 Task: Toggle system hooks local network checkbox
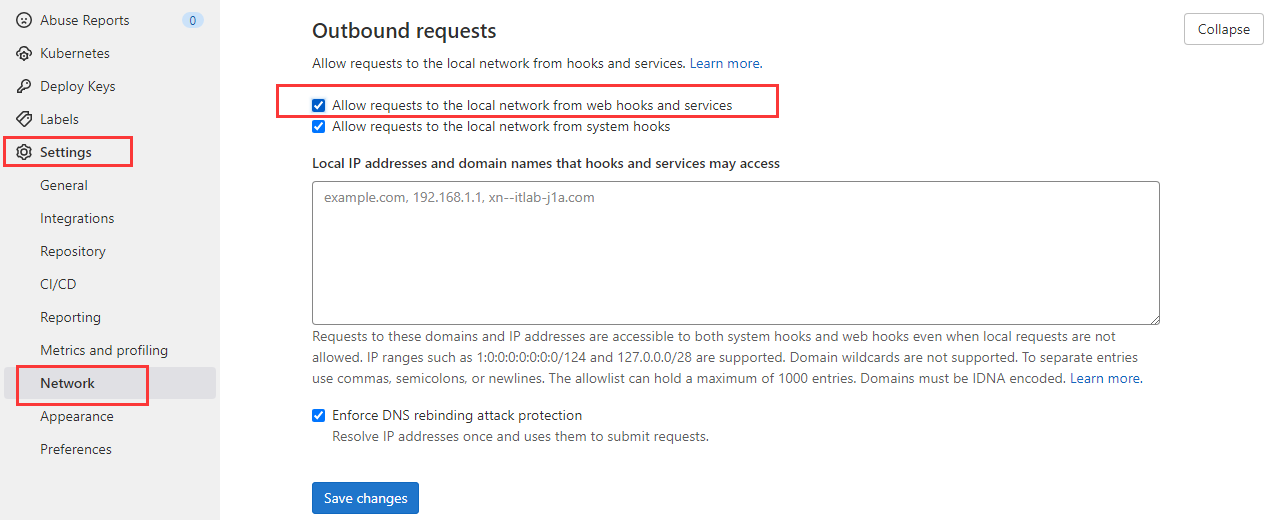[x=318, y=127]
